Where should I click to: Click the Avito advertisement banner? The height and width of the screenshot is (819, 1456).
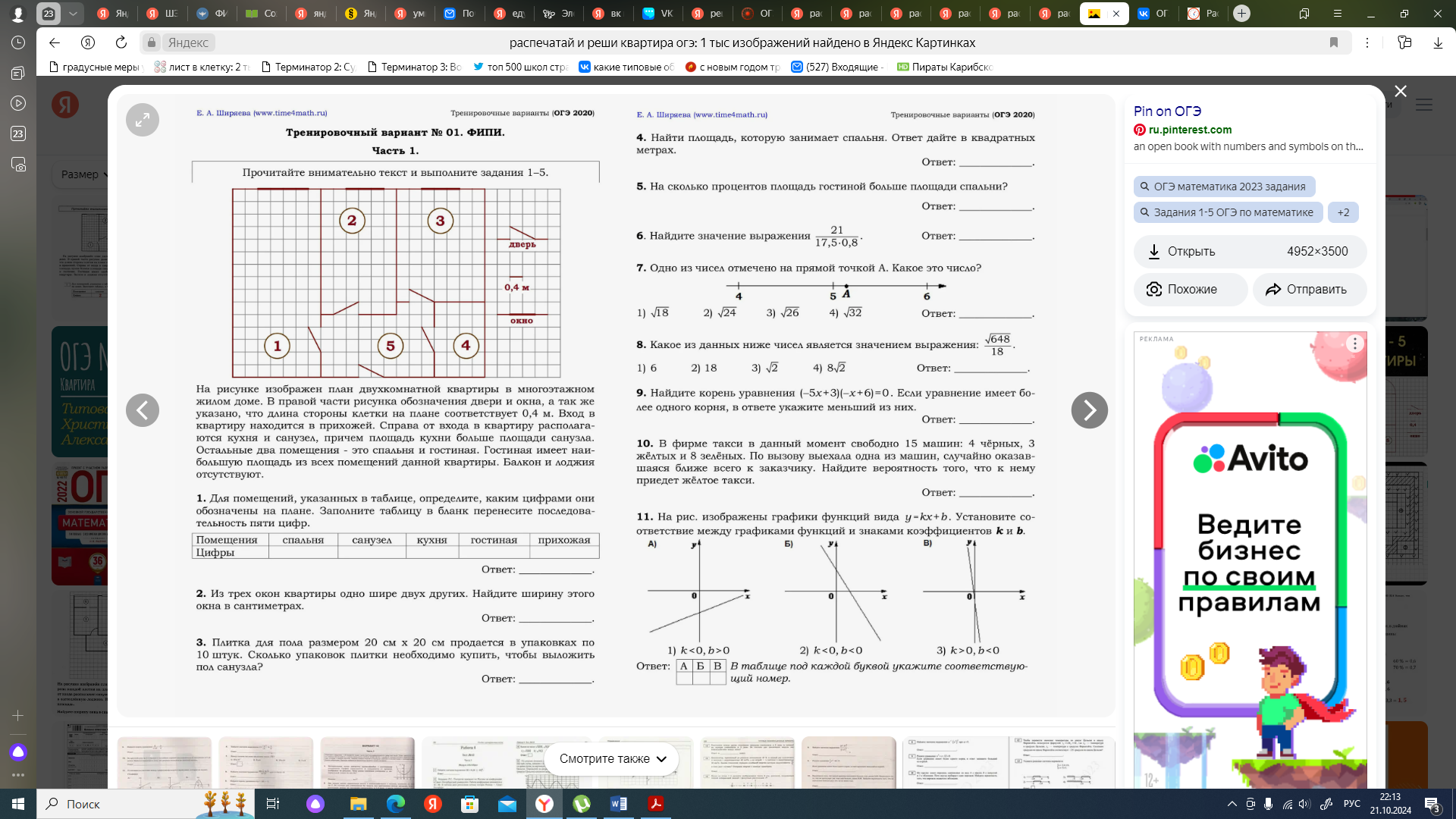1250,561
